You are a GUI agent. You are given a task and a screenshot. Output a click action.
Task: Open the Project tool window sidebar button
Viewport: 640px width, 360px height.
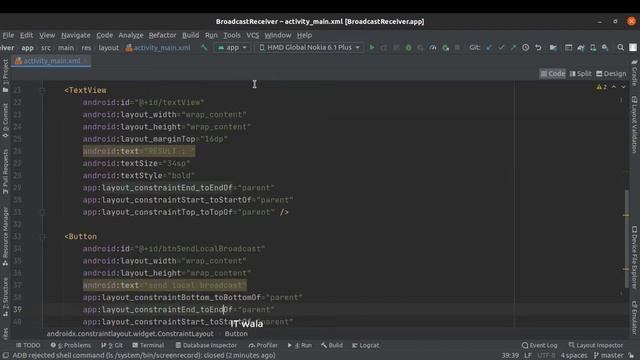tap(5, 76)
